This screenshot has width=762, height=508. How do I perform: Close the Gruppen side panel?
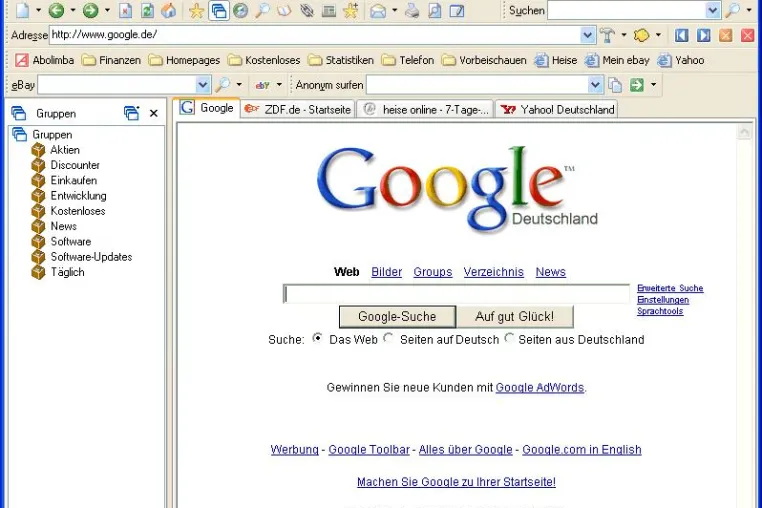[154, 113]
